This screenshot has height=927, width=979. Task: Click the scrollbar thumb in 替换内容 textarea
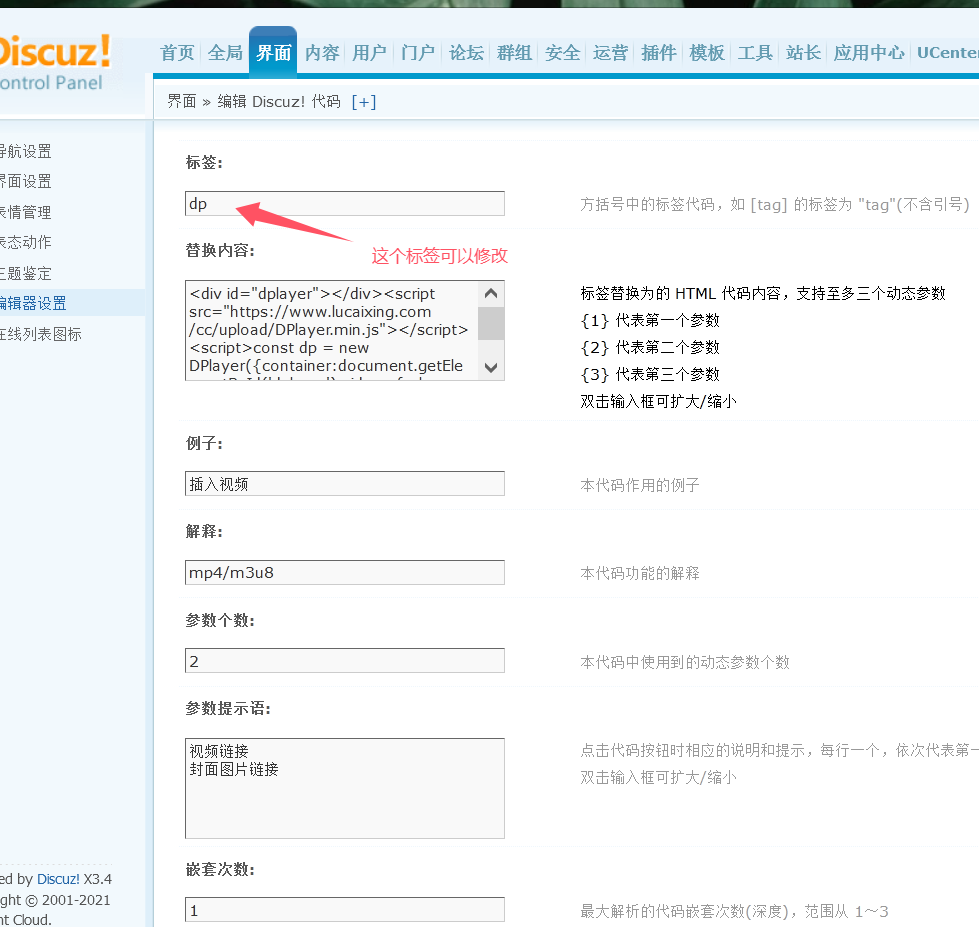491,323
